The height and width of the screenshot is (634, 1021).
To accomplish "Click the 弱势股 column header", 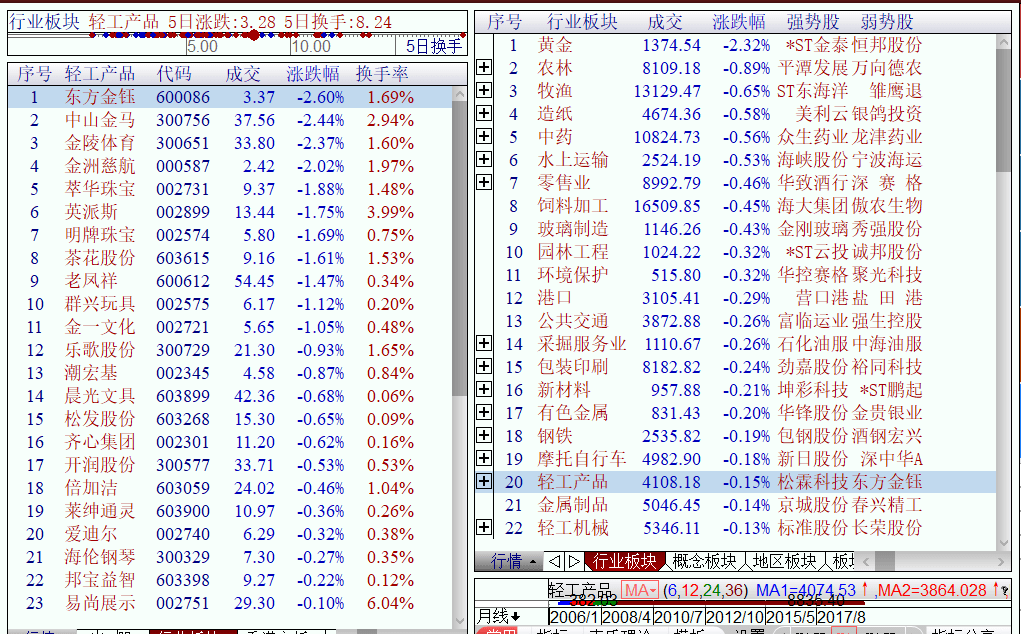I will point(887,22).
